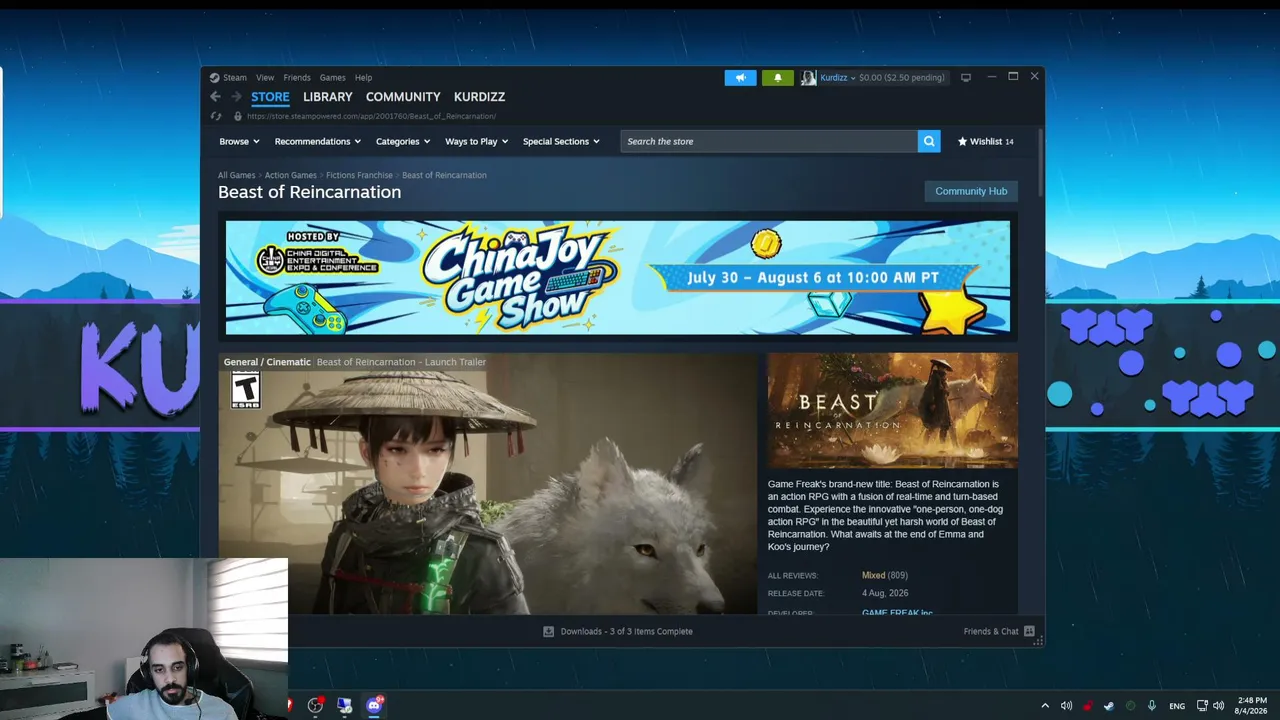Image resolution: width=1280 pixels, height=720 pixels.
Task: Open the Friends menu
Action: (x=297, y=77)
